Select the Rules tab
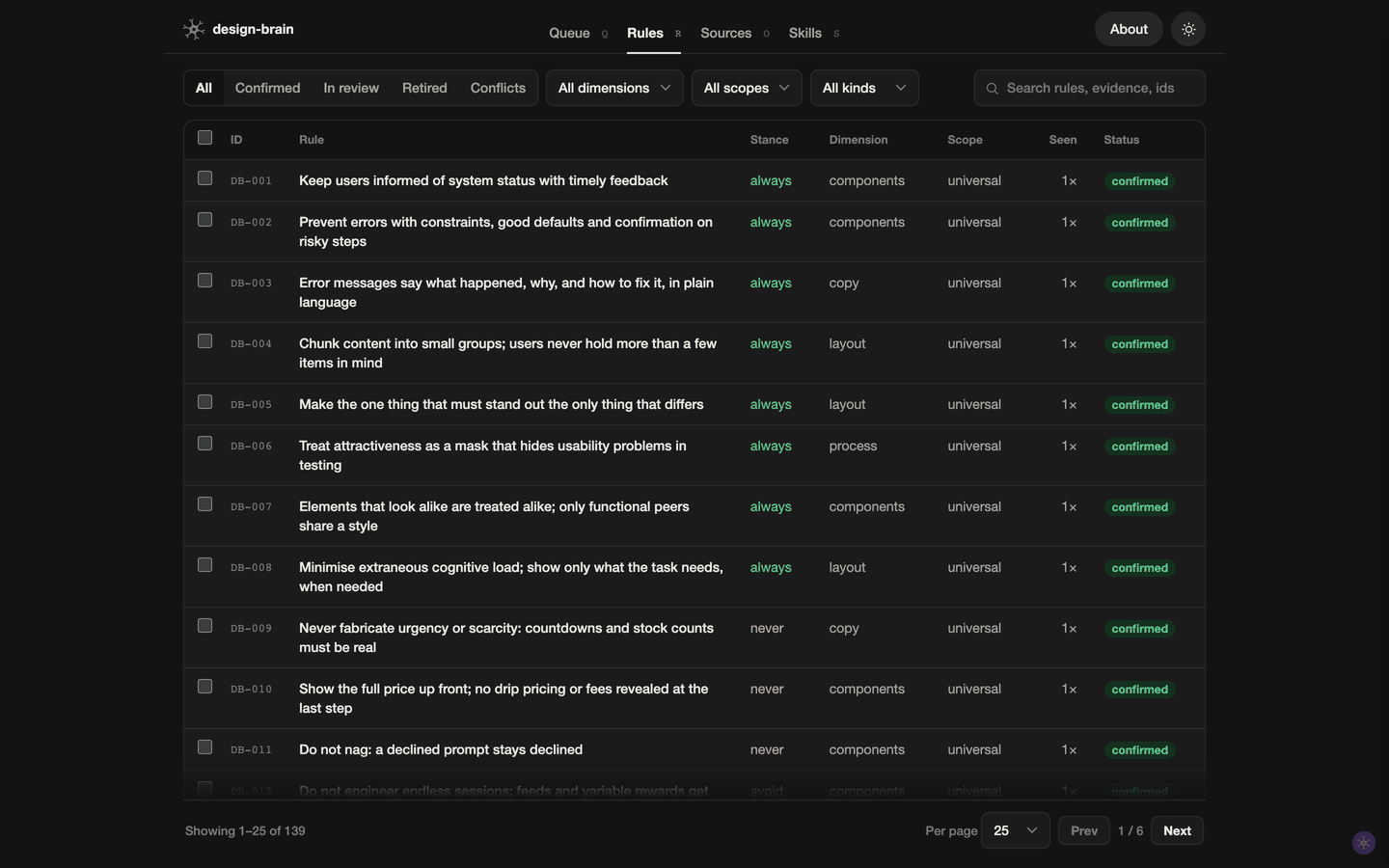This screenshot has height=868, width=1389. click(654, 33)
